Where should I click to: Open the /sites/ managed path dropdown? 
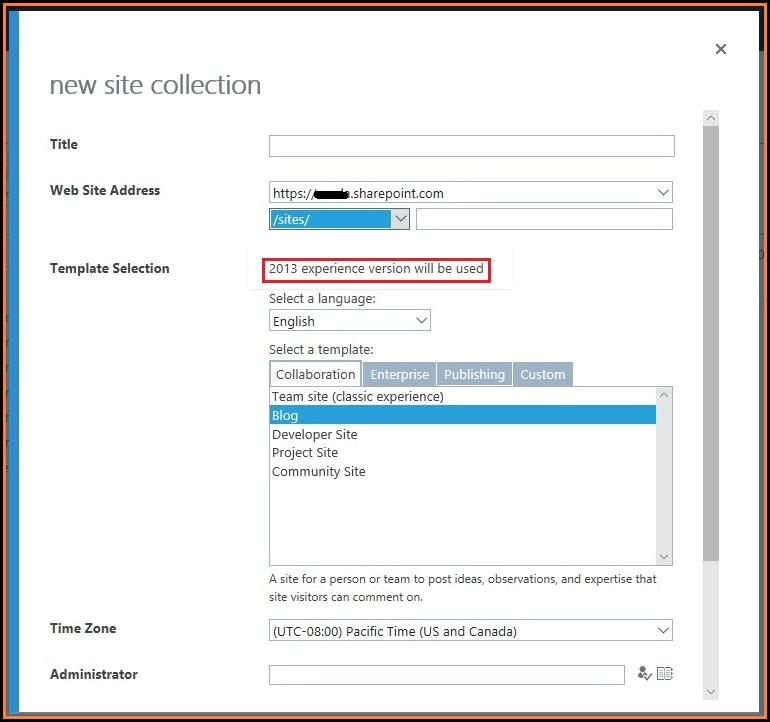tap(400, 219)
